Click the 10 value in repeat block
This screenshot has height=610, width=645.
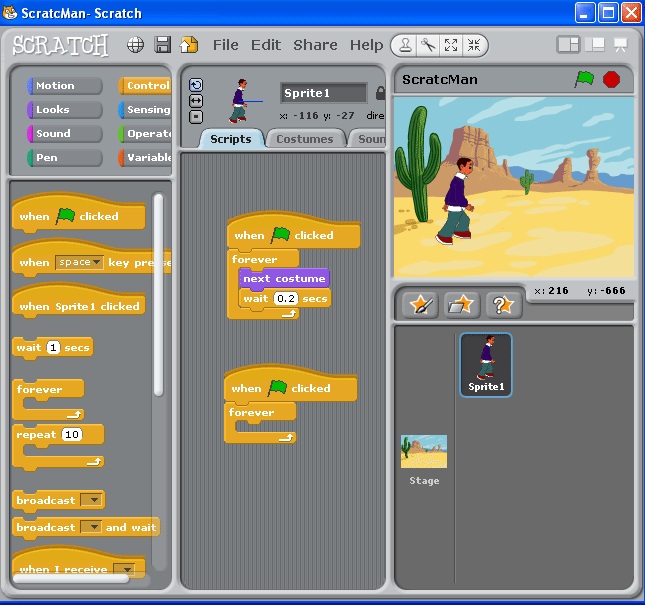[x=72, y=434]
